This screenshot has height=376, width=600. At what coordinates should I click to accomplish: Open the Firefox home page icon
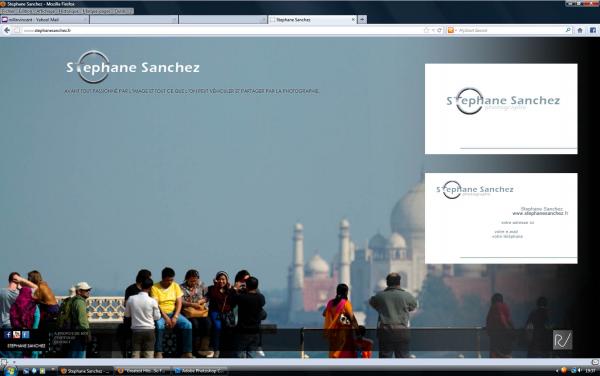point(580,30)
